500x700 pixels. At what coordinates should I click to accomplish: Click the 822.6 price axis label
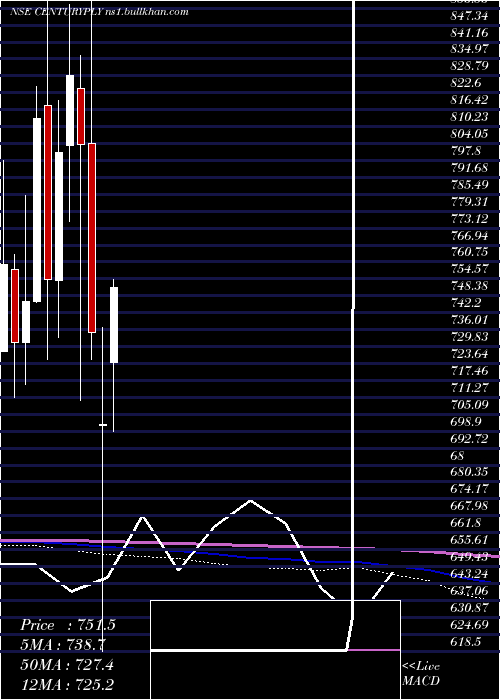tap(467, 83)
